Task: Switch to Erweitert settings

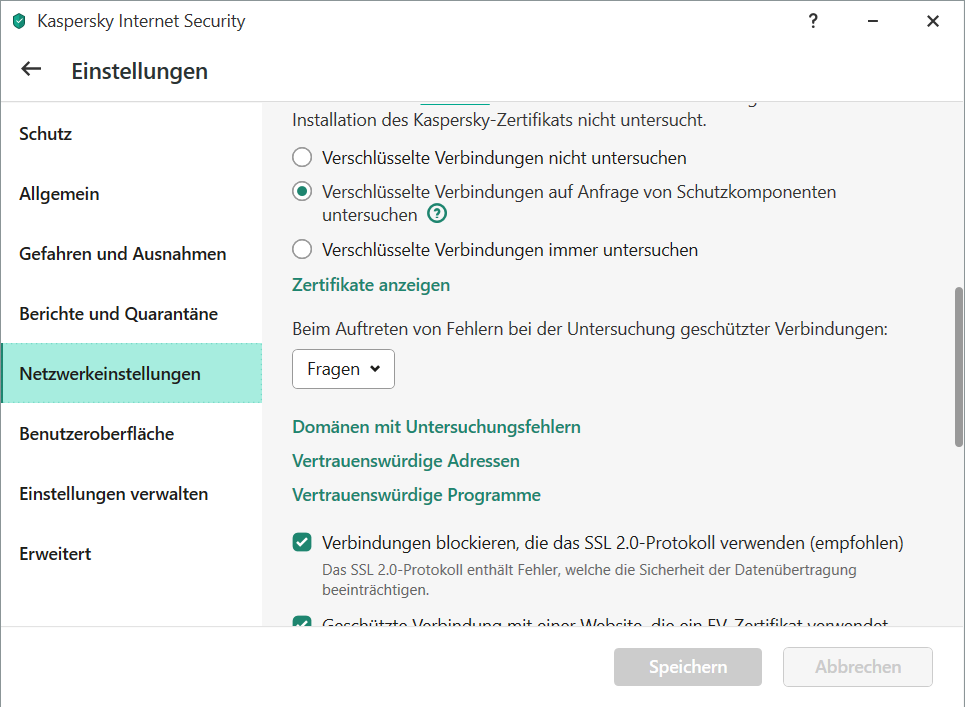Action: 132,554
